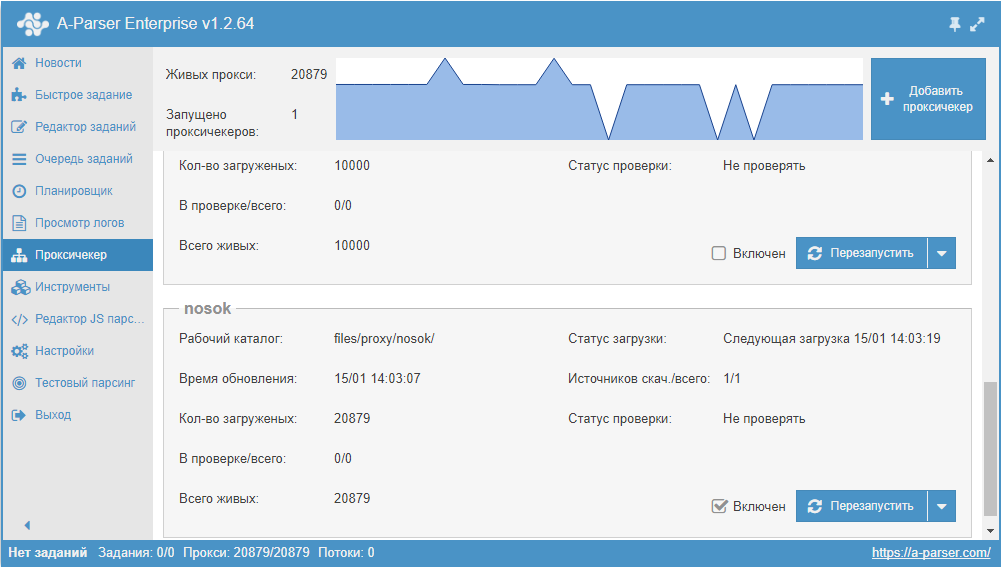
Task: Click the network icon beside Проксичекер
Action: coord(19,255)
